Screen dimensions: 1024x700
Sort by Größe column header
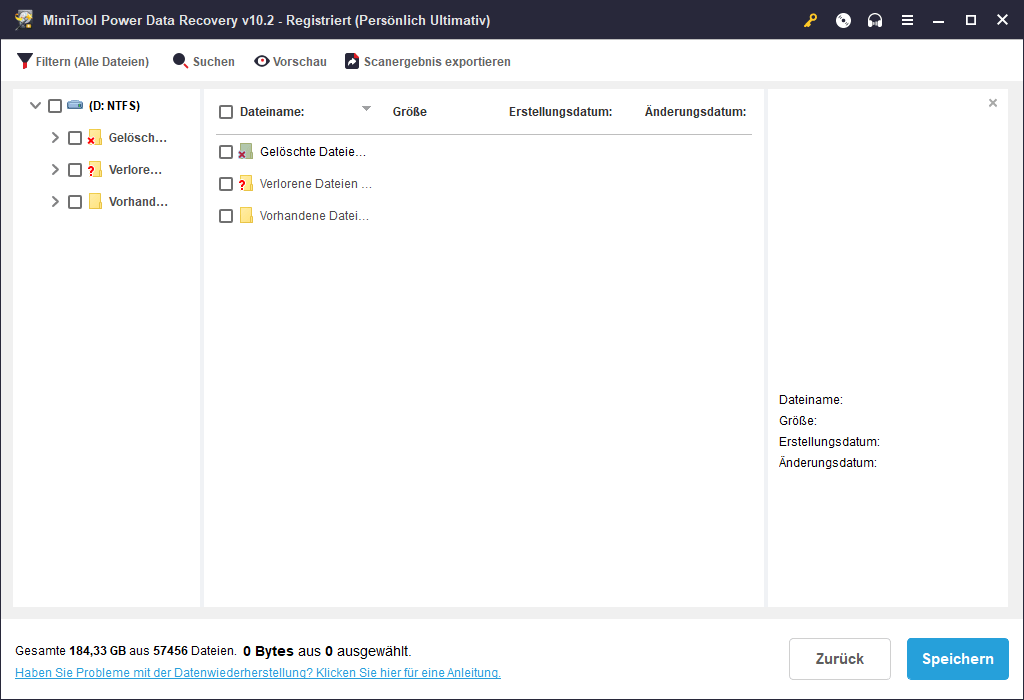point(409,112)
